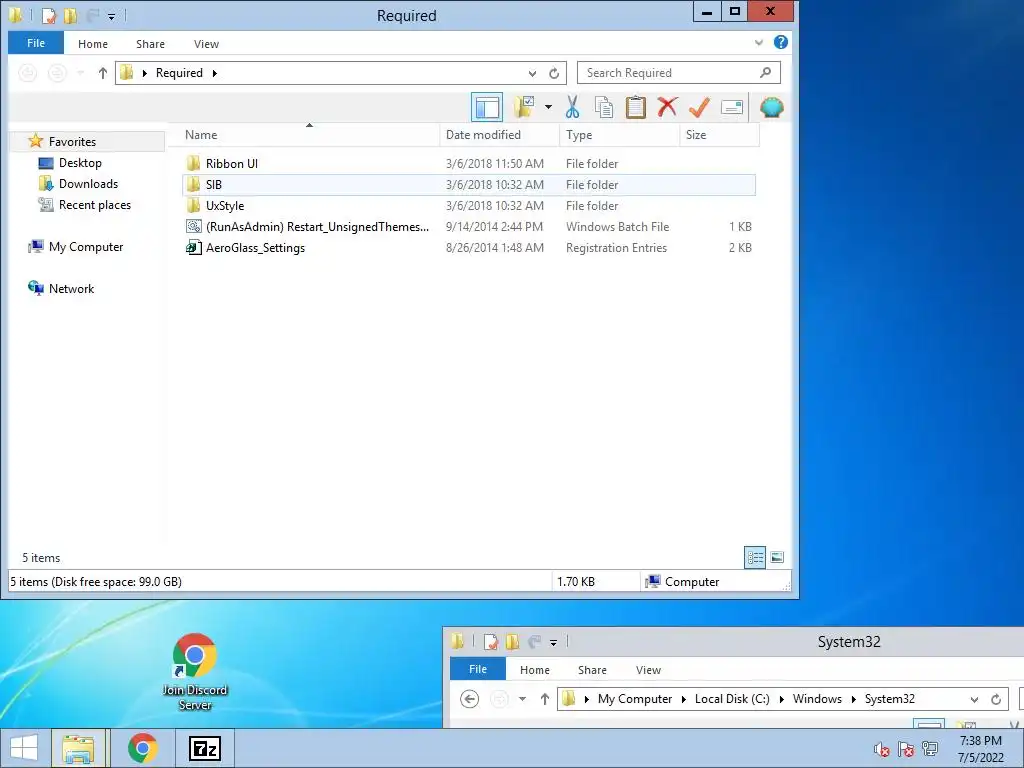The width and height of the screenshot is (1024, 768).
Task: Click the Properties quick access icon in the Required title bar
Action: [x=48, y=15]
